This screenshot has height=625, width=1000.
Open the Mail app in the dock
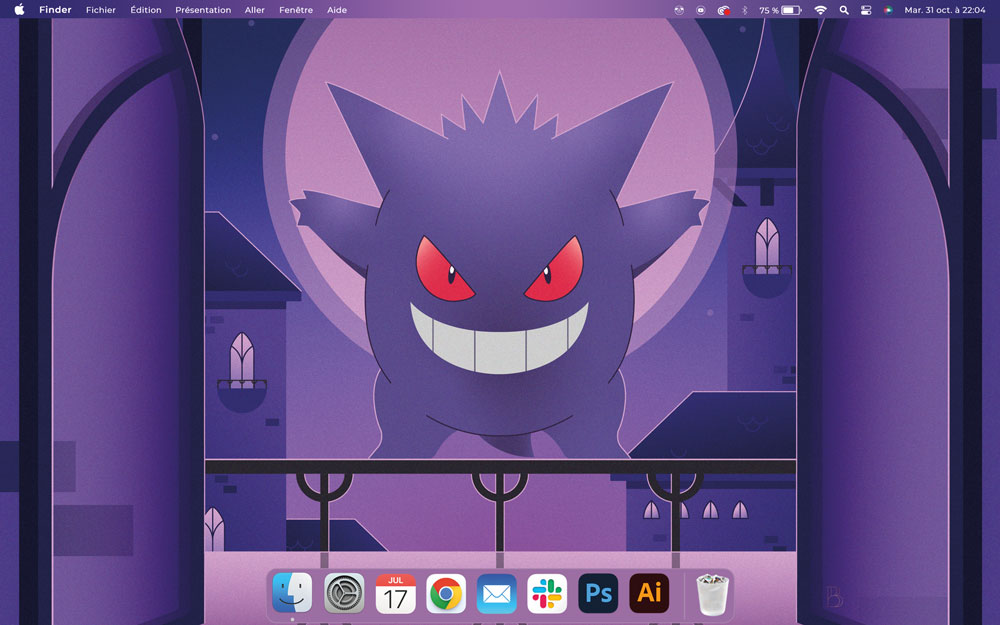(496, 592)
